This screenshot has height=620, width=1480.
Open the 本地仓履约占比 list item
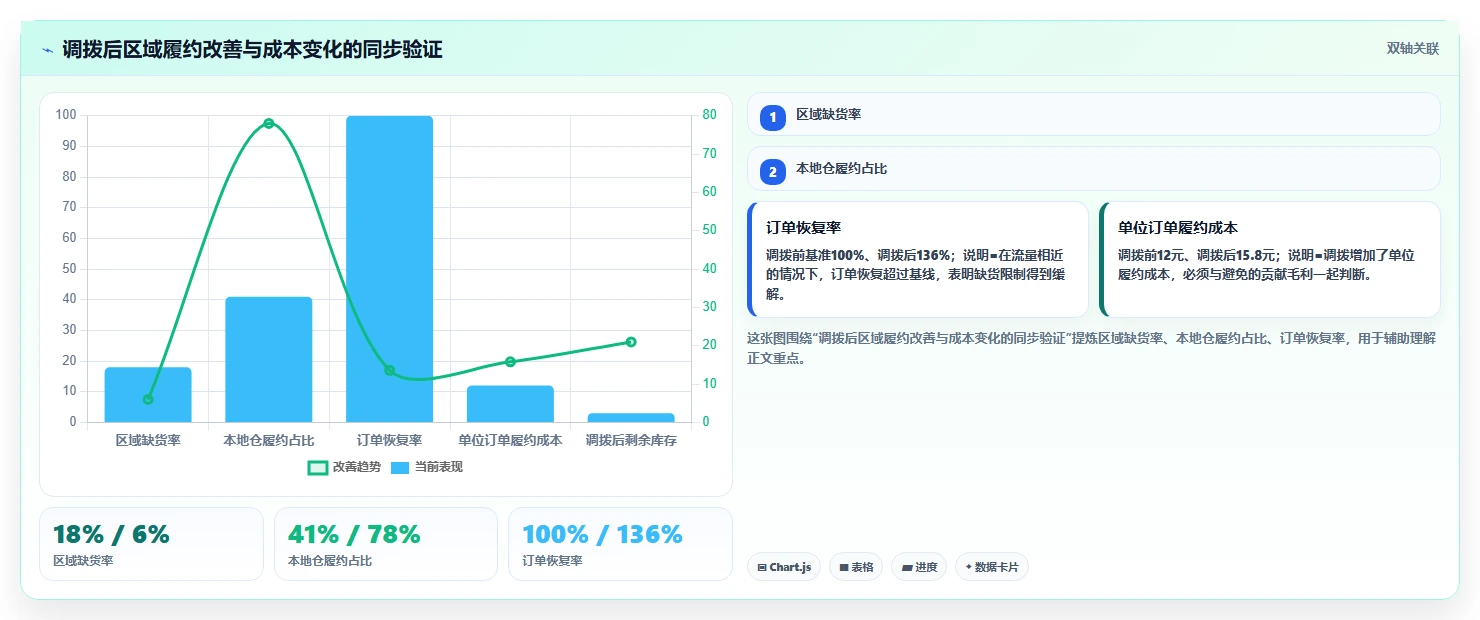[1094, 168]
